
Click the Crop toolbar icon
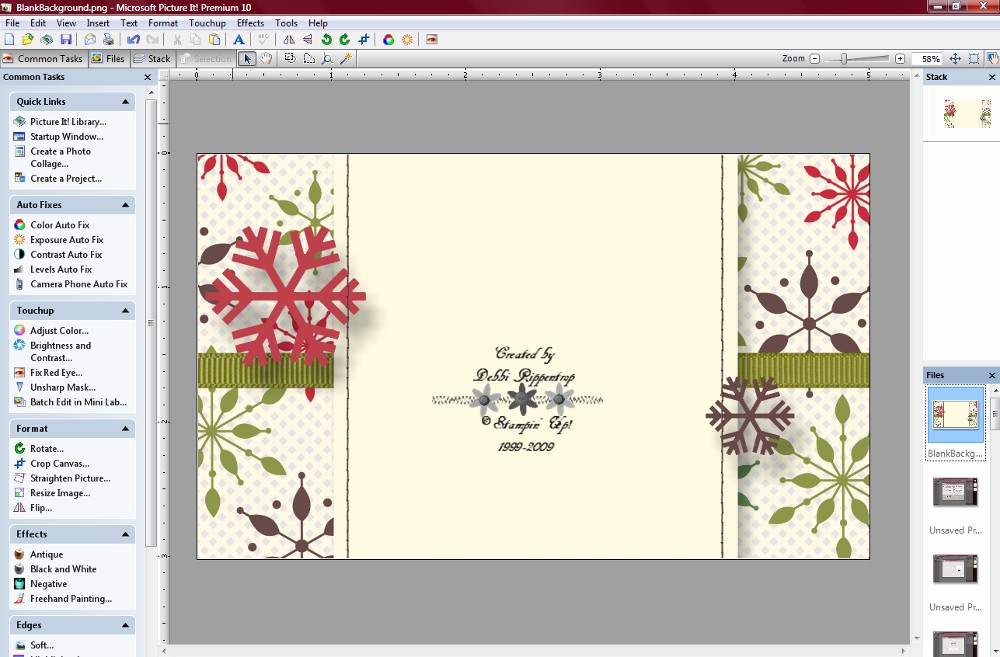(x=364, y=40)
